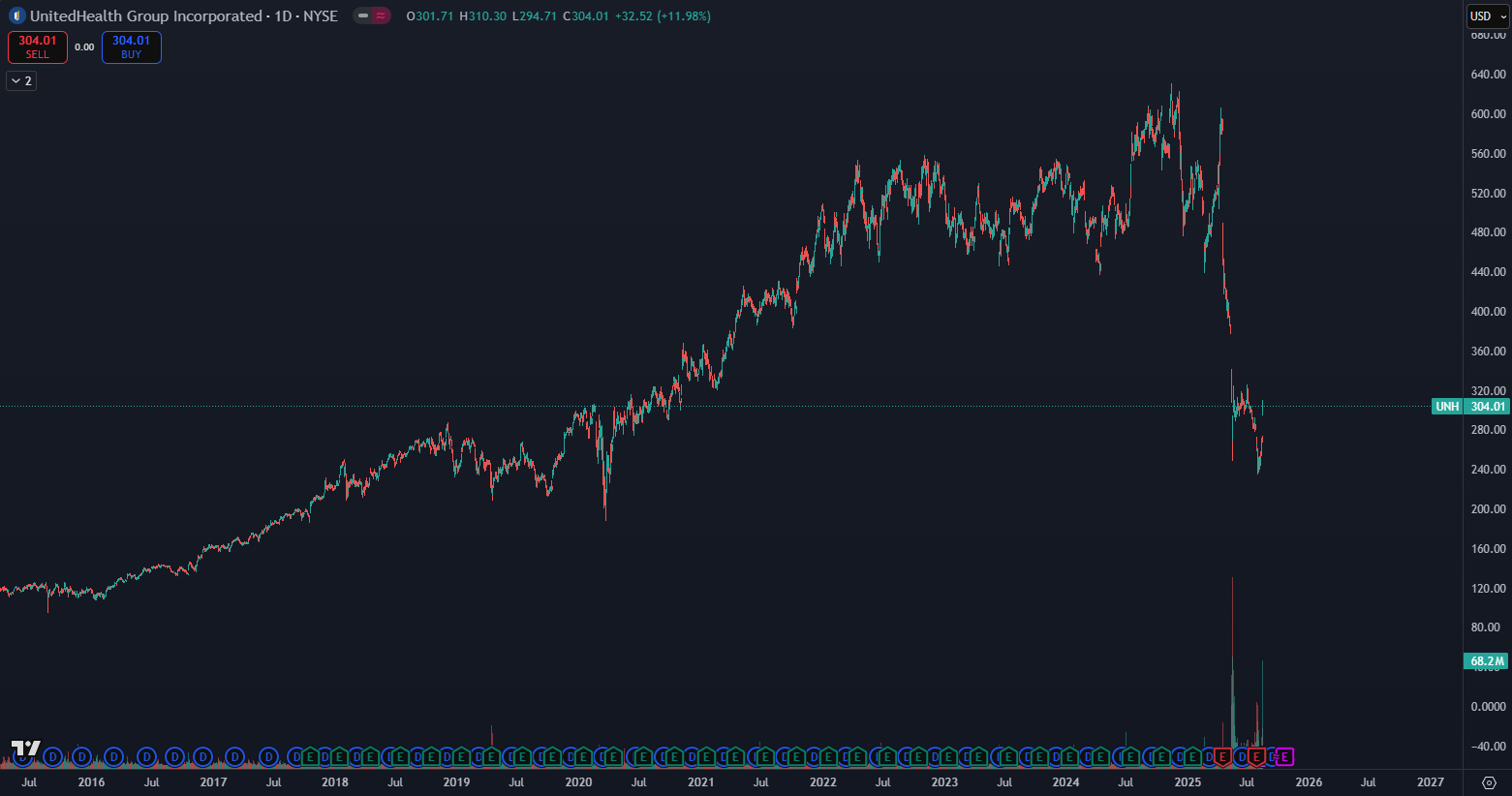
Task: Expand the collapsed indicators legend showing 2
Action: click(21, 81)
